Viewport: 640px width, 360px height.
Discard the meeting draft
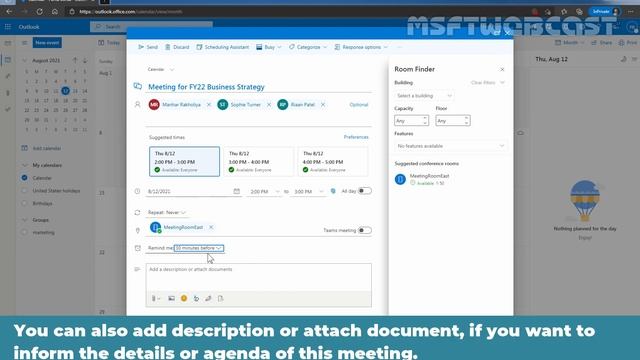click(177, 47)
